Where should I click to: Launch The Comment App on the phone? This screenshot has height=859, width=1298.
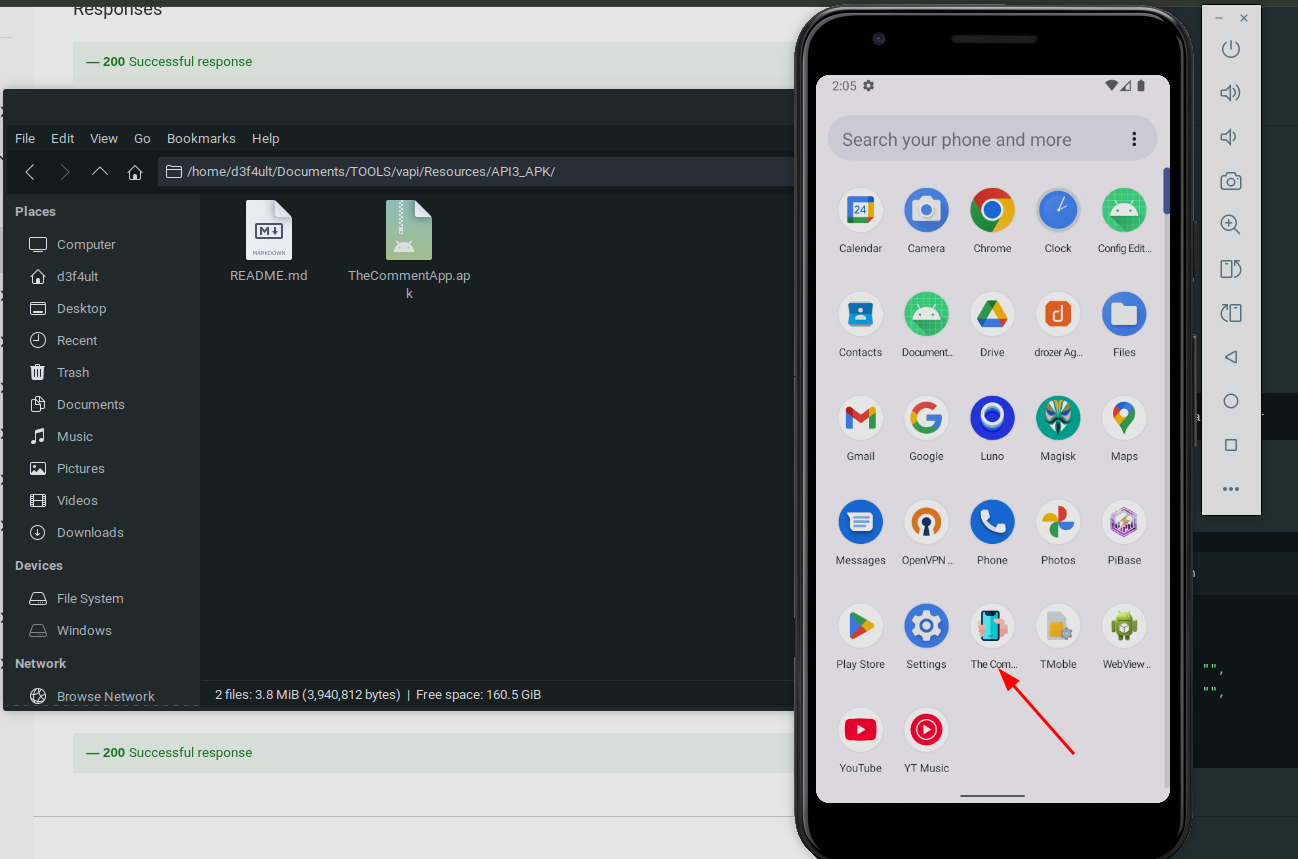(x=992, y=627)
